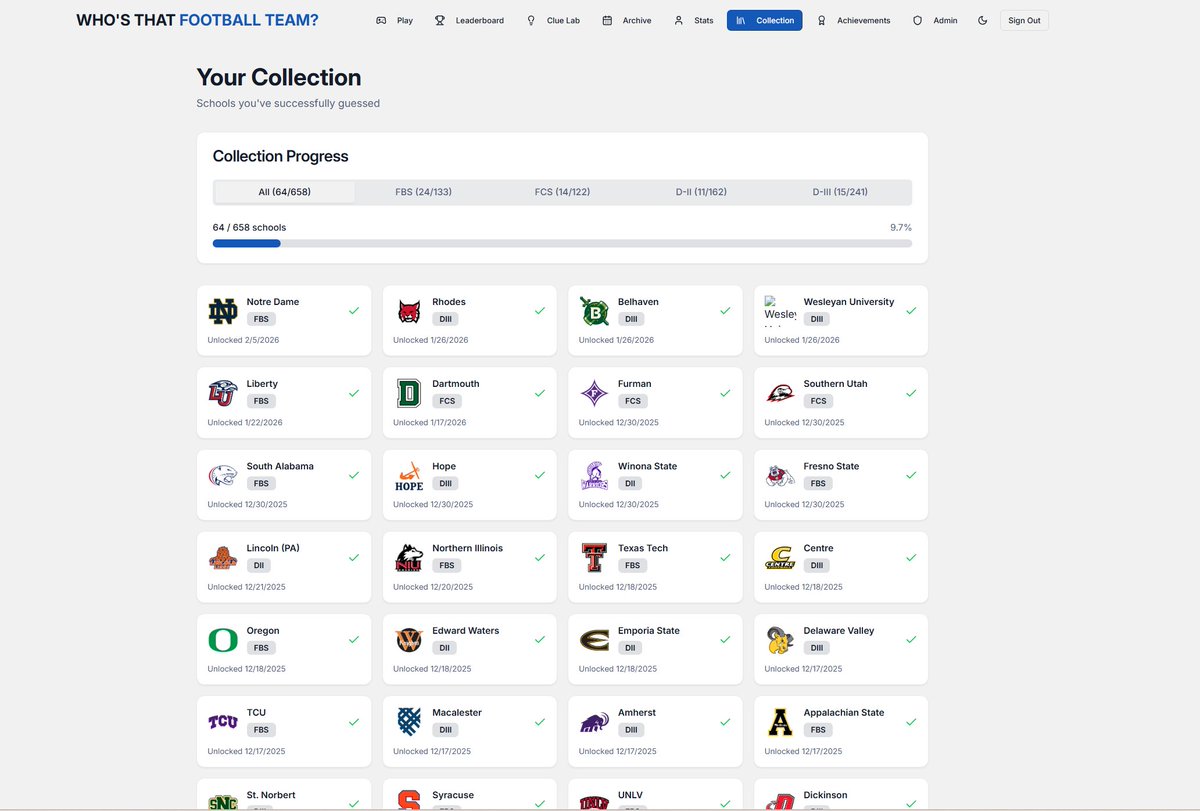The height and width of the screenshot is (811, 1200).
Task: Click the '64 / 658 schools' text
Action: [249, 228]
